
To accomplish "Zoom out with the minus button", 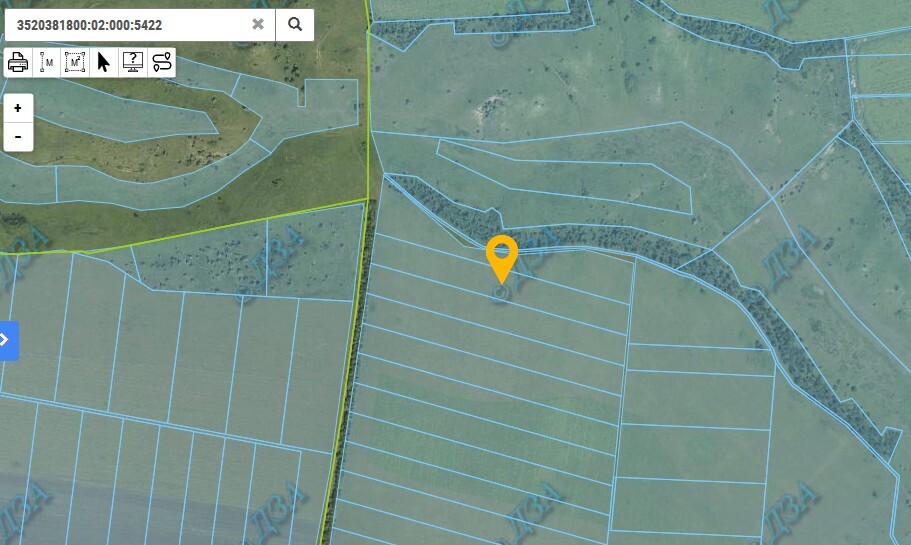I will coord(18,137).
